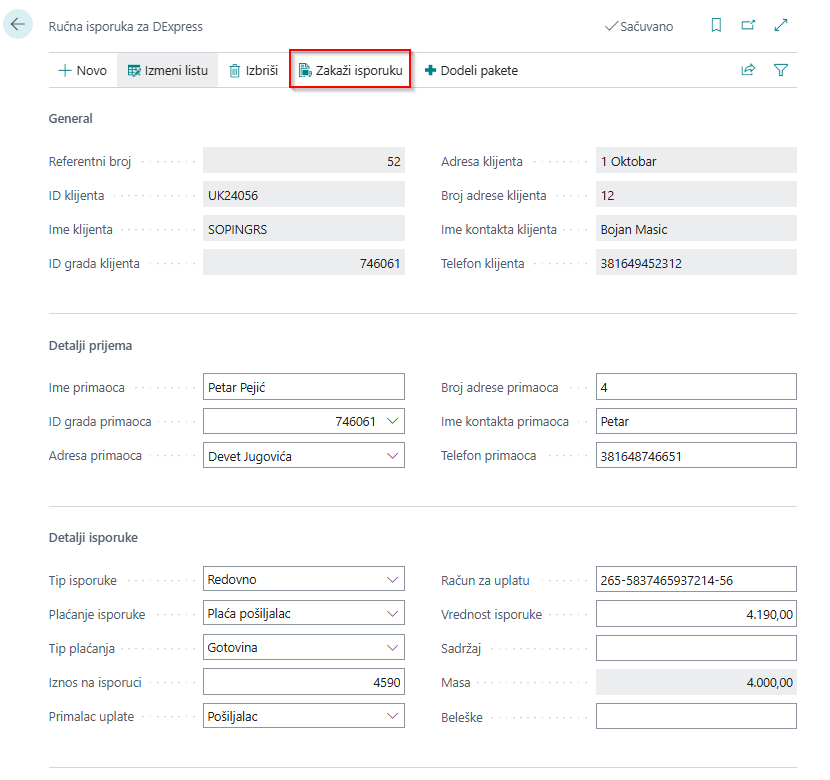Open the filter pane icon

[781, 71]
